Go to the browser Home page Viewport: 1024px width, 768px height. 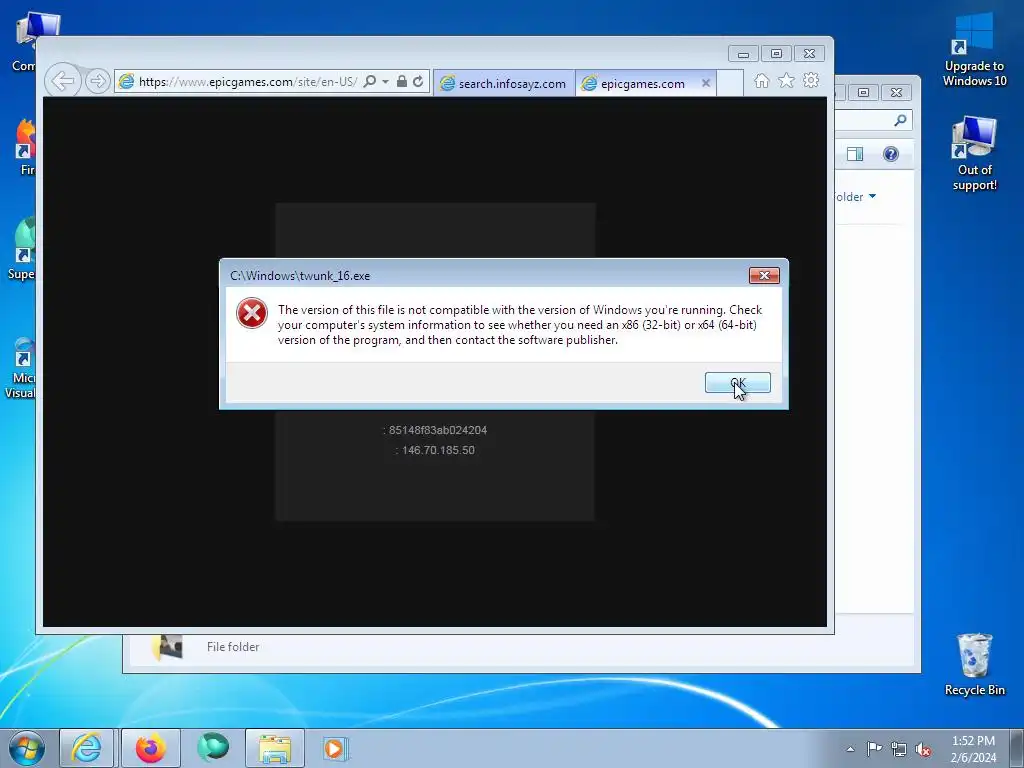761,80
